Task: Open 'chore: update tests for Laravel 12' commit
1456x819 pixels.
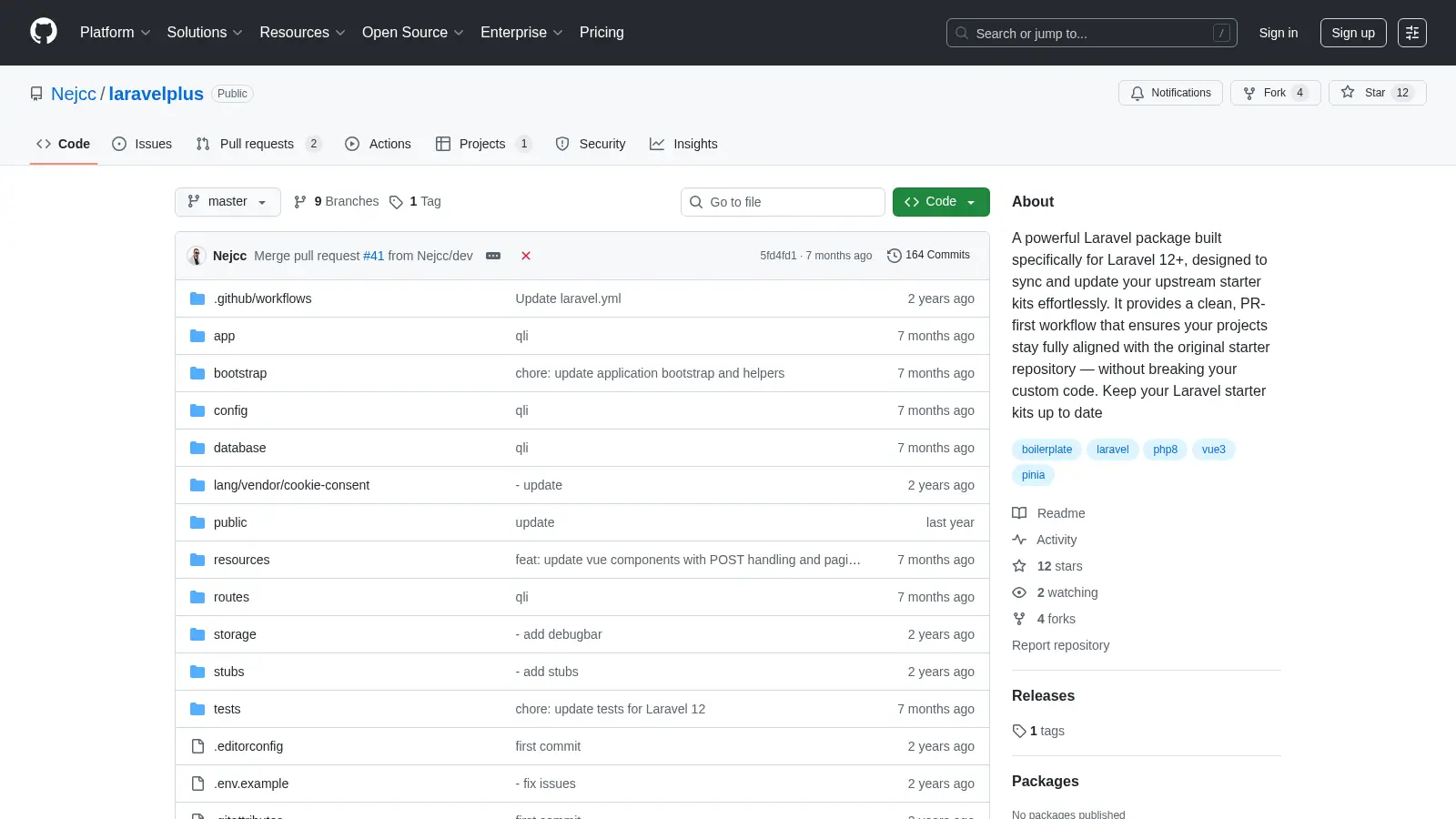Action: click(610, 709)
